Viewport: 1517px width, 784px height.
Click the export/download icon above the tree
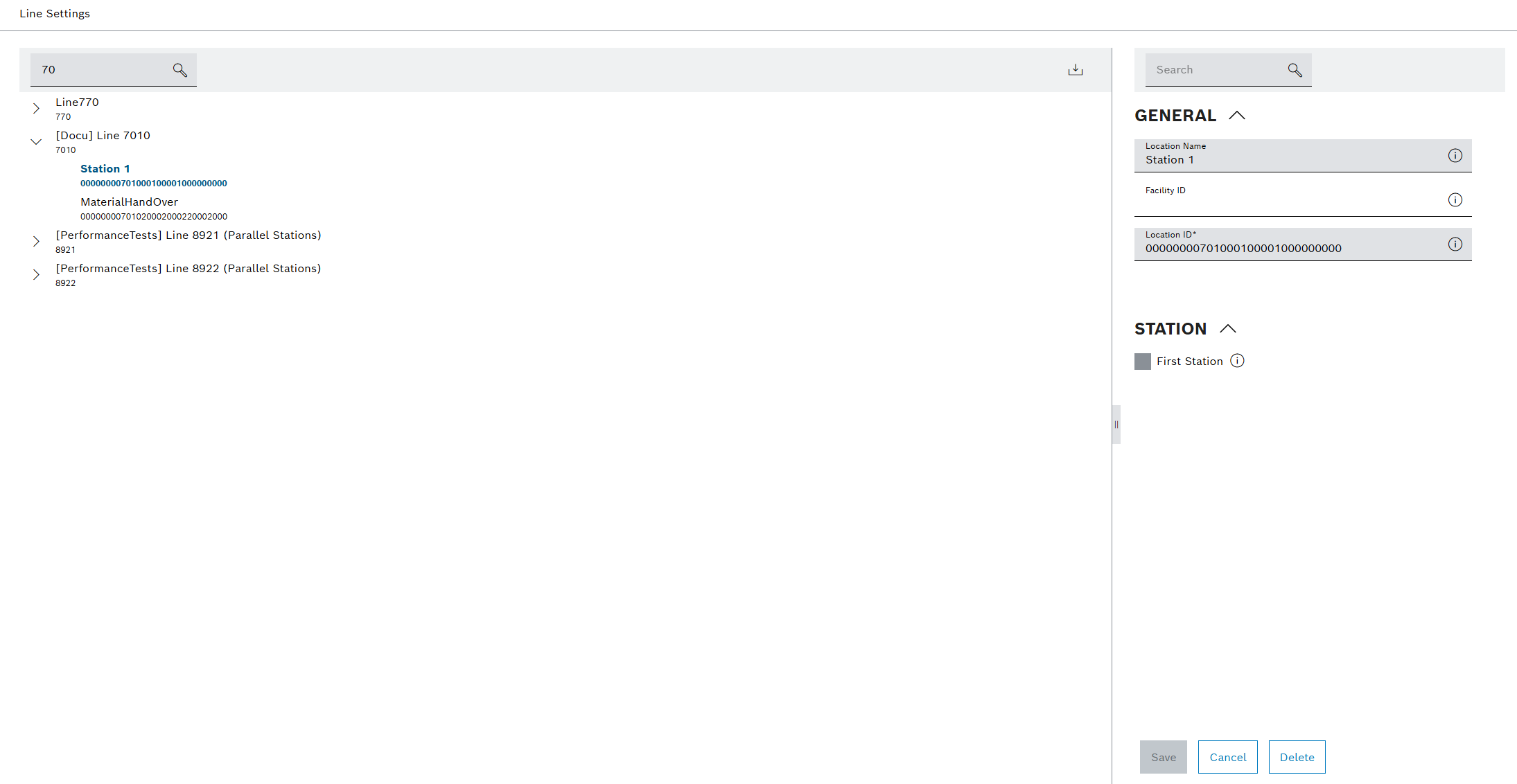[1076, 69]
